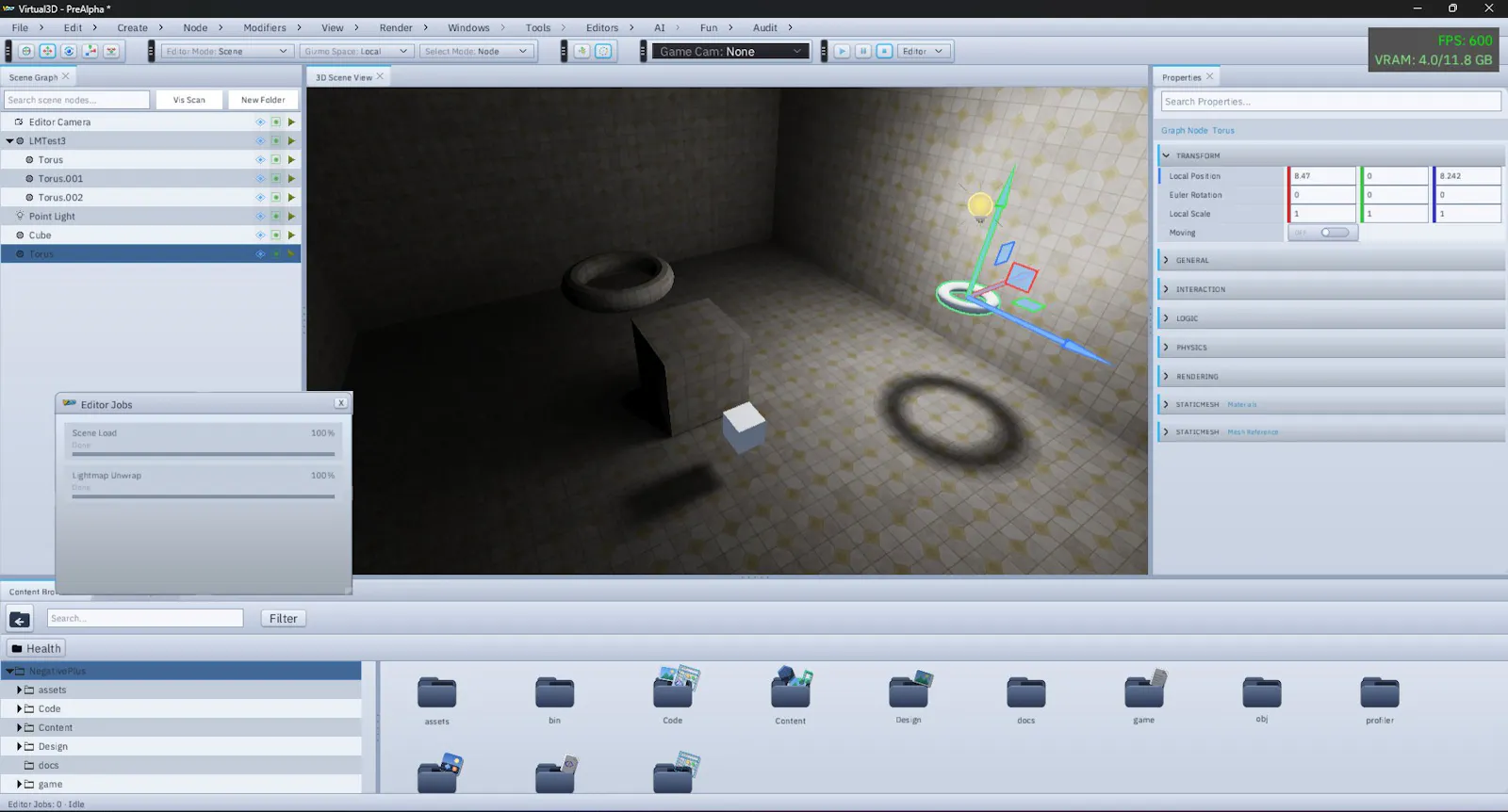Click the light bulb icon in 3D viewport
Image resolution: width=1508 pixels, height=812 pixels.
click(x=980, y=205)
